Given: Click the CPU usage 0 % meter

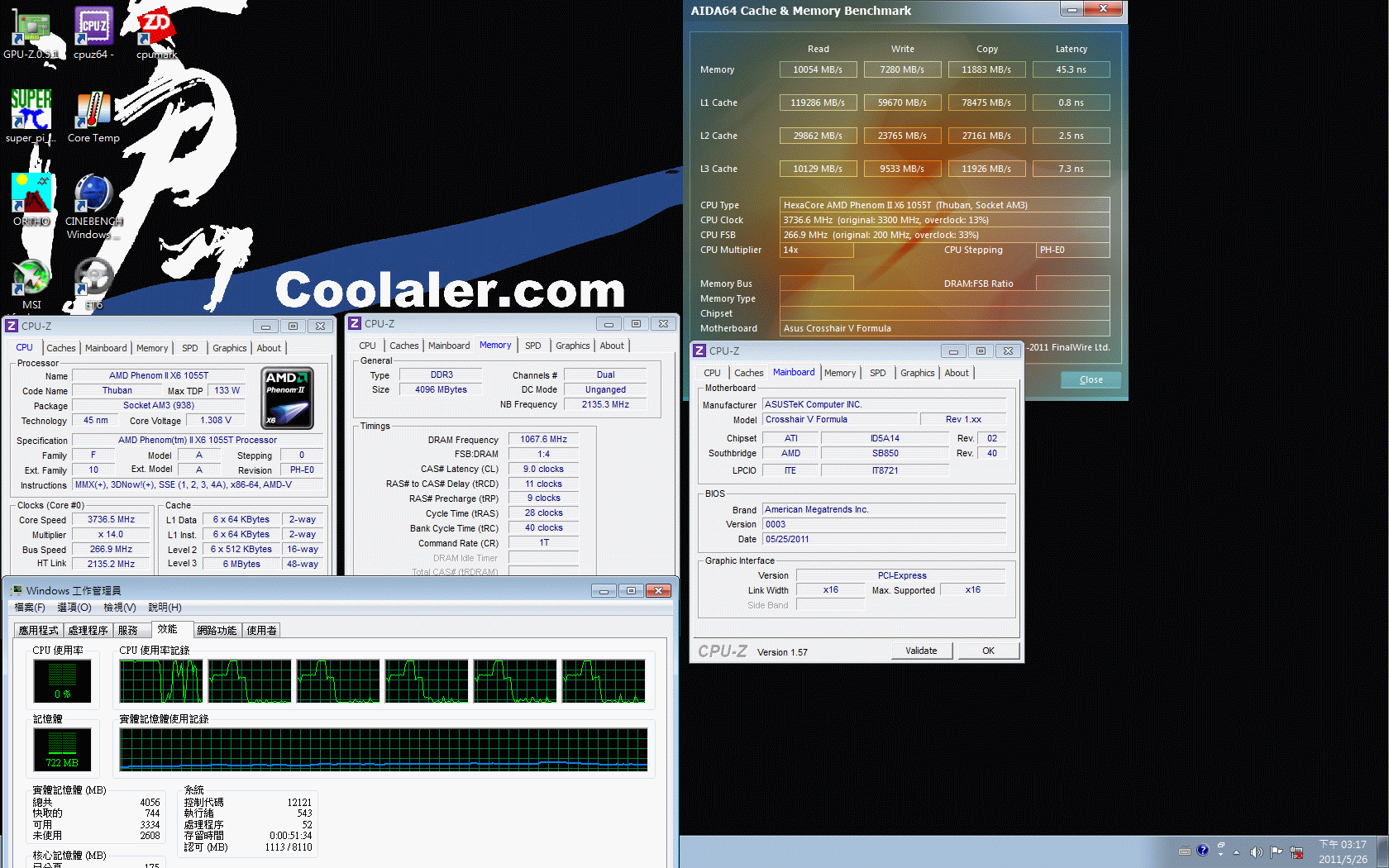Looking at the screenshot, I should (62, 680).
